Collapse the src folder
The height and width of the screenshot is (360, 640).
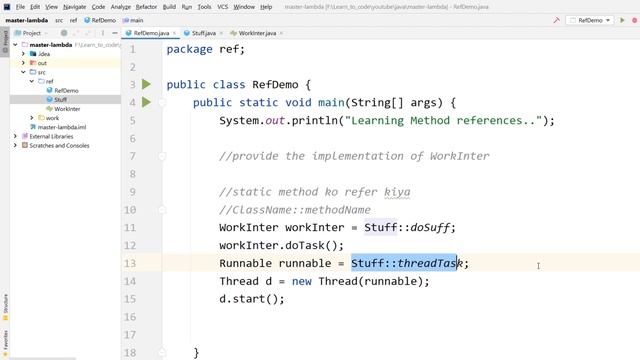tap(23, 72)
